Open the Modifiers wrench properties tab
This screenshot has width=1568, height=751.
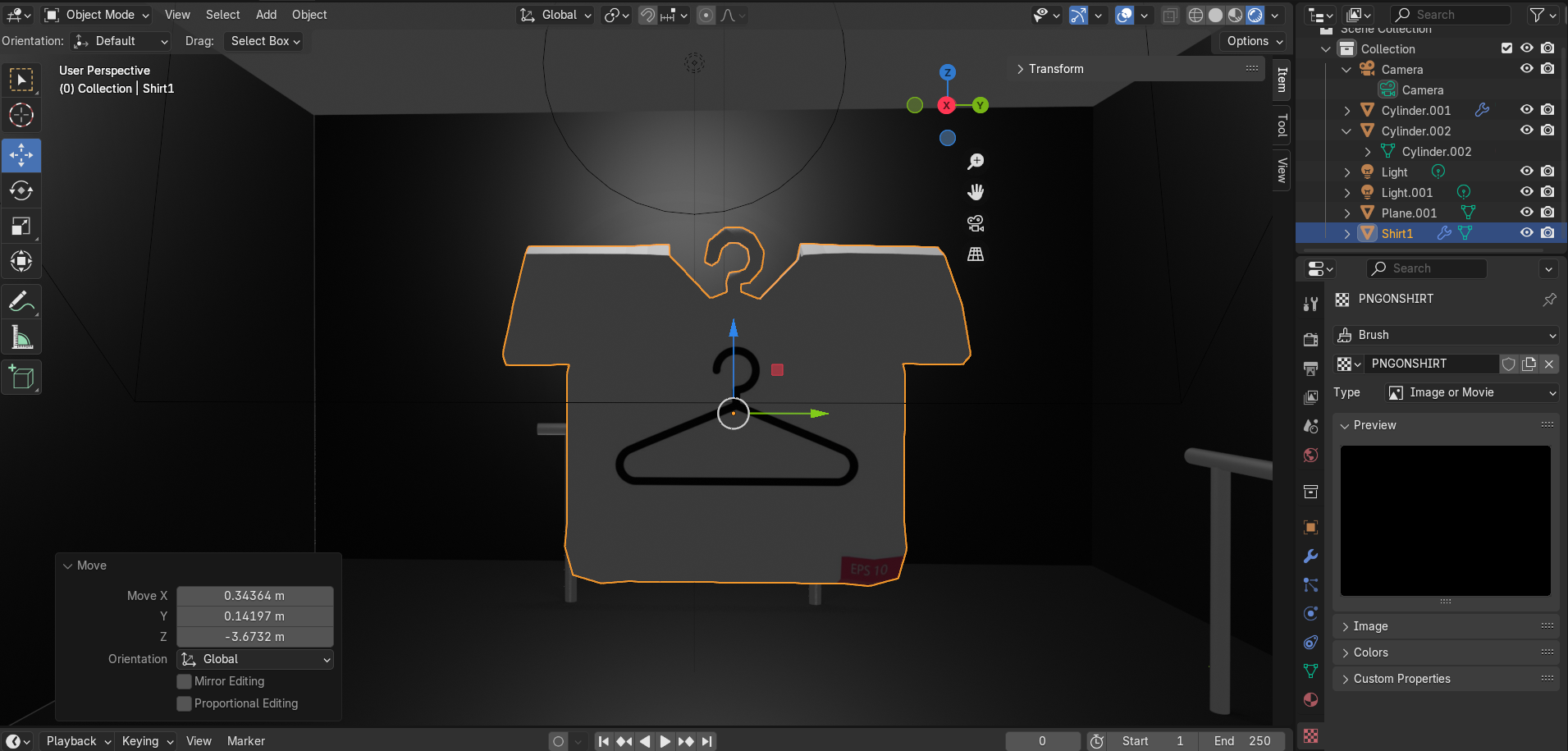[1310, 556]
